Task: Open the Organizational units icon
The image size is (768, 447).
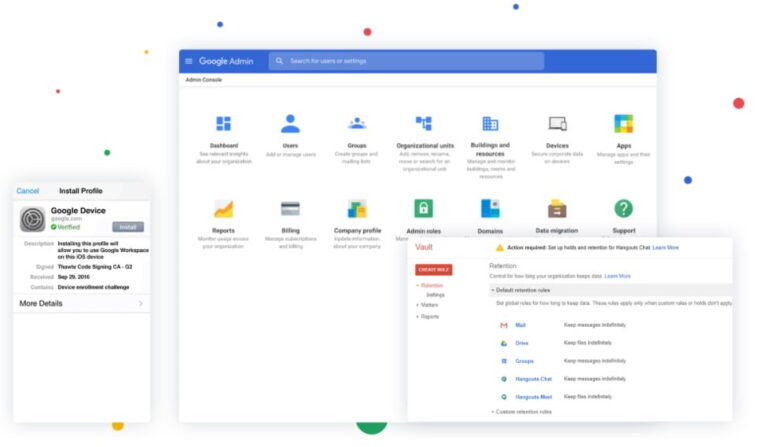Action: point(424,123)
